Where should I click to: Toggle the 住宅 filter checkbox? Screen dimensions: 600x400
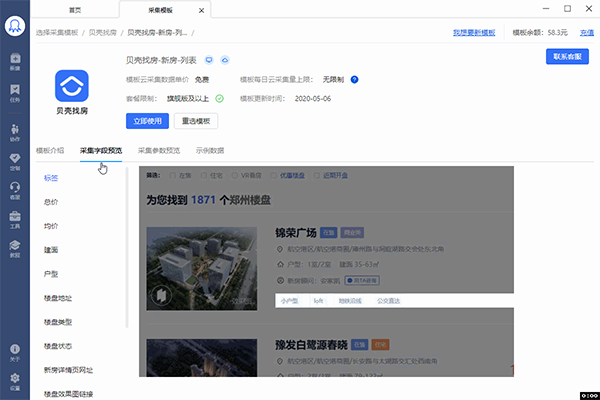(x=207, y=174)
